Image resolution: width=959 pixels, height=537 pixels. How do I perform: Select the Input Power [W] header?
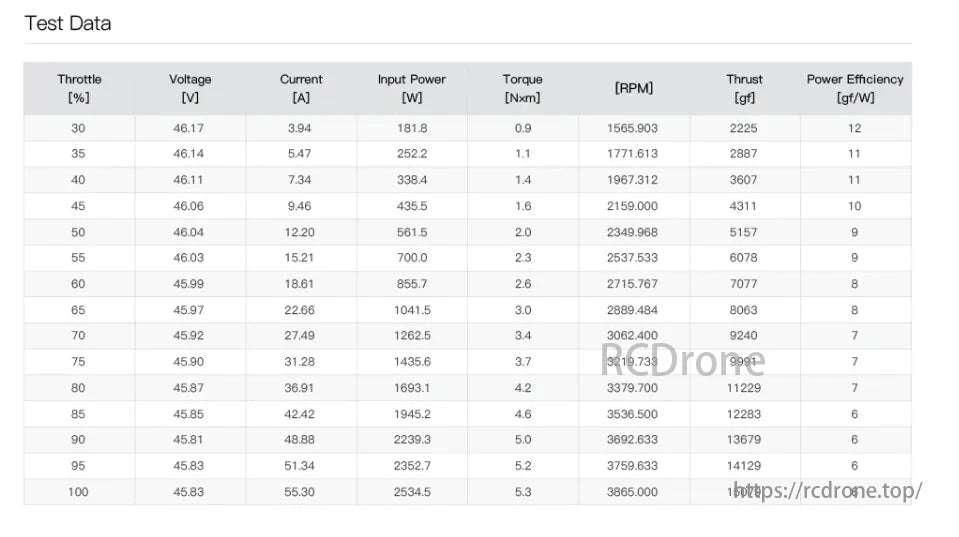point(411,88)
